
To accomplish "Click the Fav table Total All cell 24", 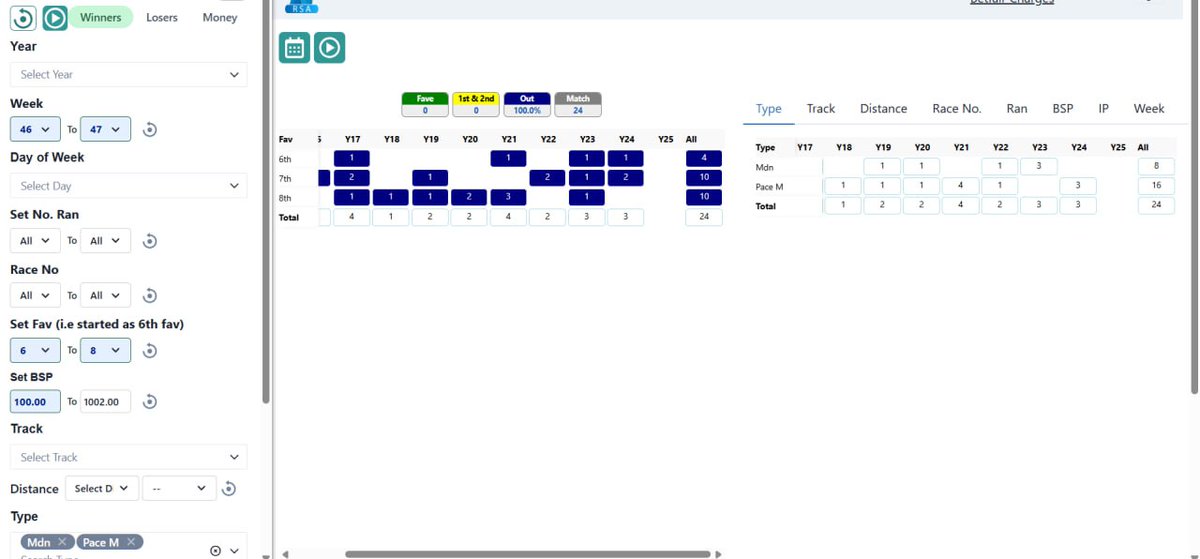I will pyautogui.click(x=704, y=217).
